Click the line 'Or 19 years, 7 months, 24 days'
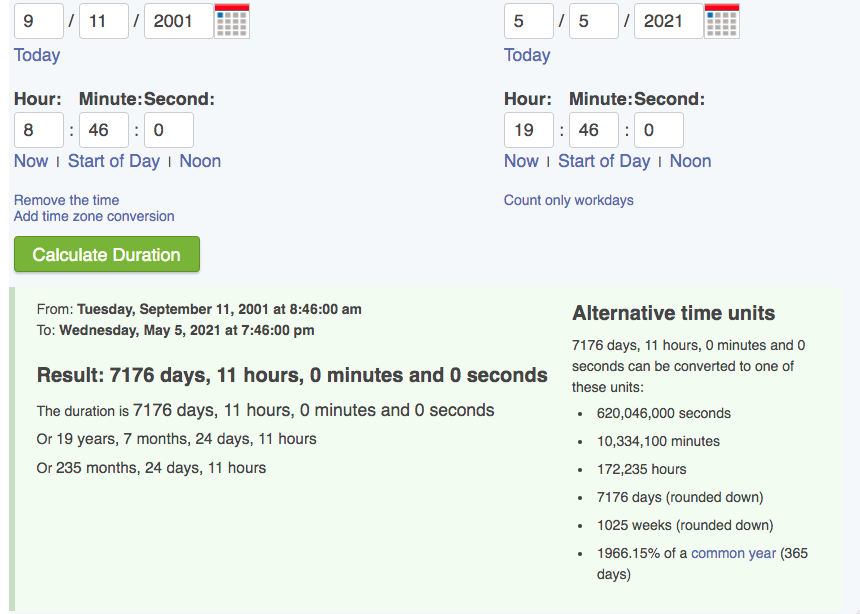Screen dimensions: 860x614 (x=177, y=439)
